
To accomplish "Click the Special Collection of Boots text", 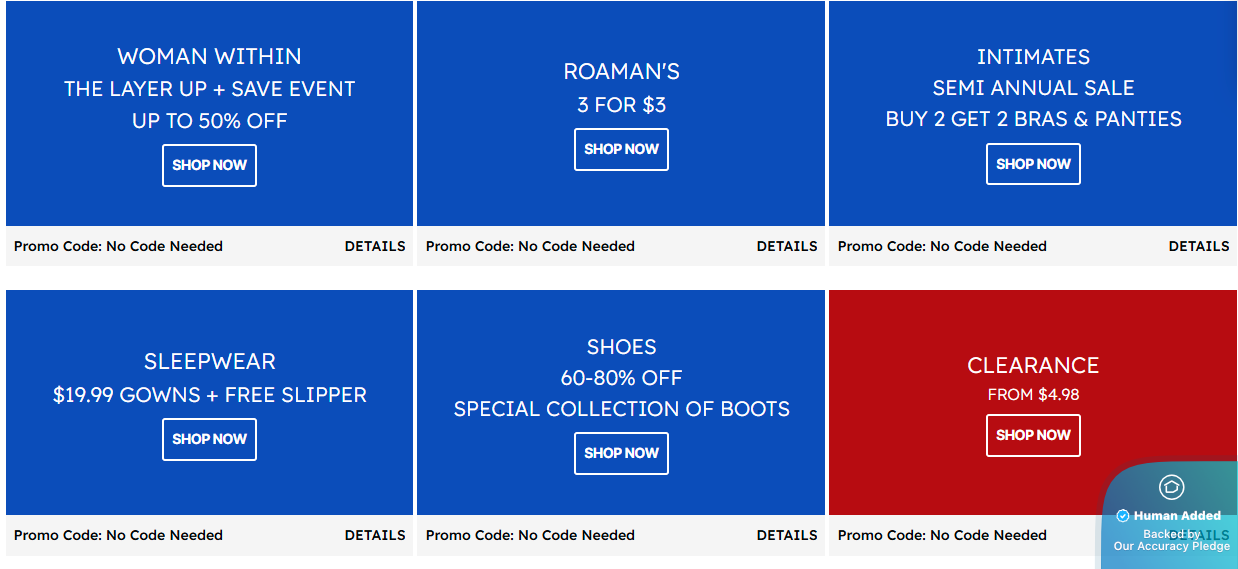I will pos(621,409).
